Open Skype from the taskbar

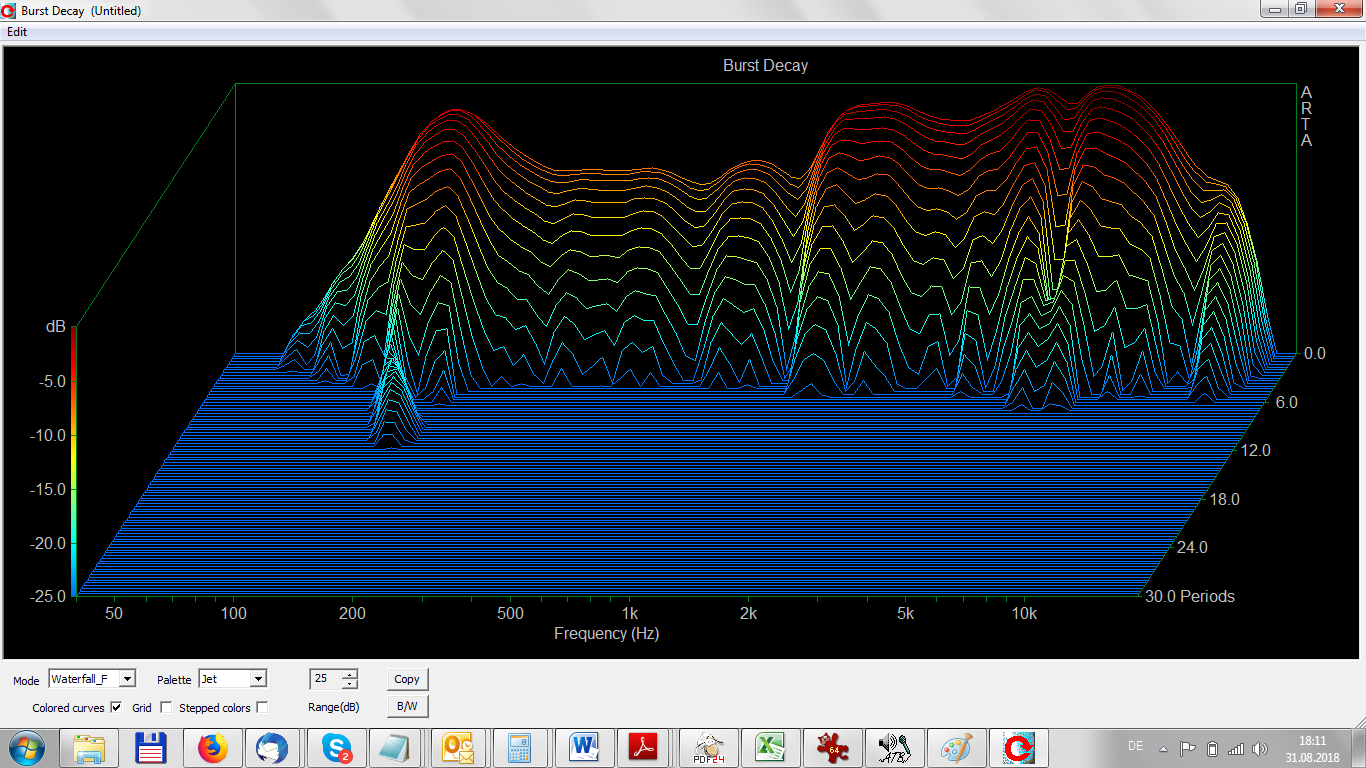click(337, 747)
